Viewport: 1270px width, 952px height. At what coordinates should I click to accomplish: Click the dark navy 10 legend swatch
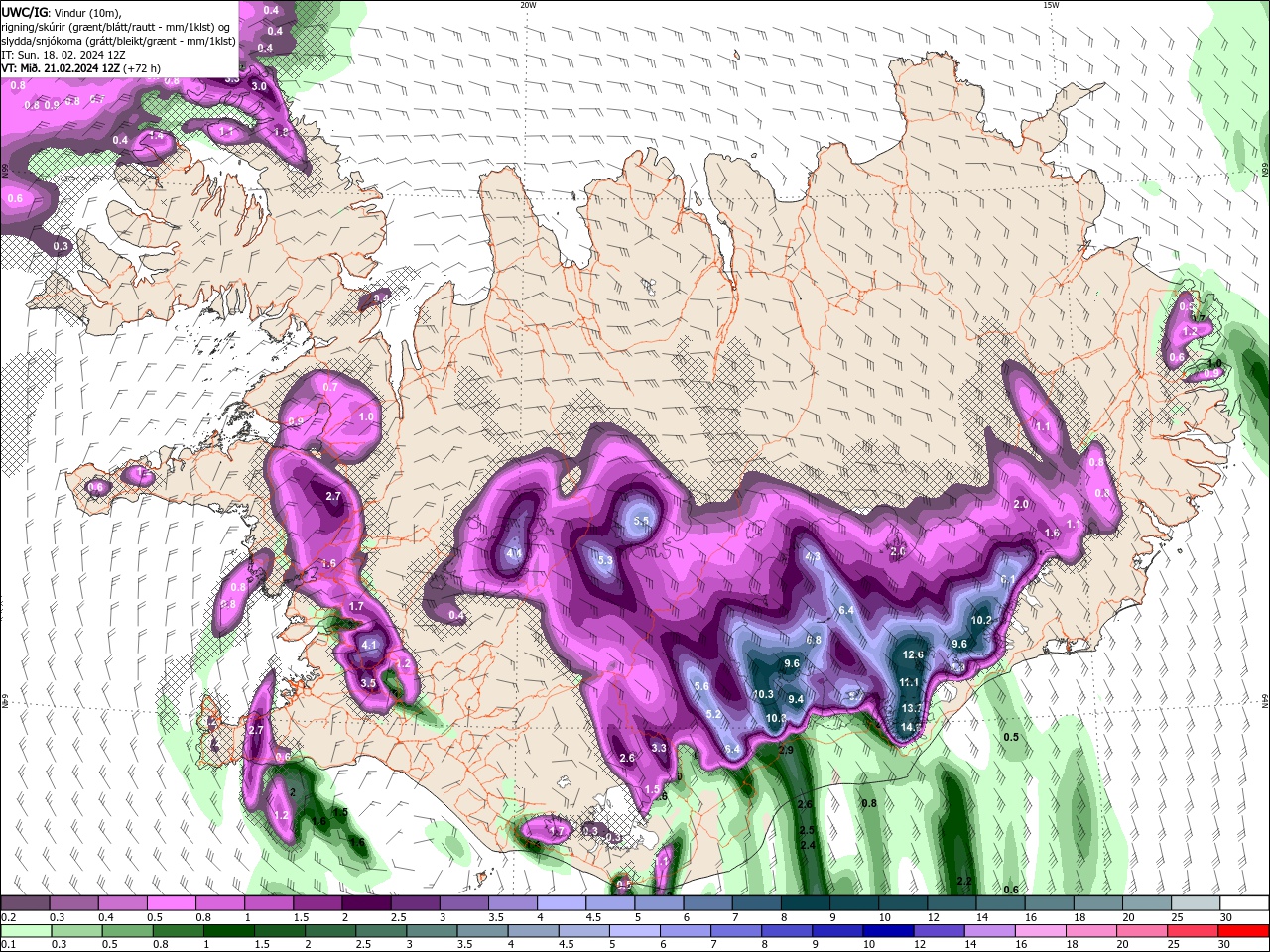[x=887, y=931]
